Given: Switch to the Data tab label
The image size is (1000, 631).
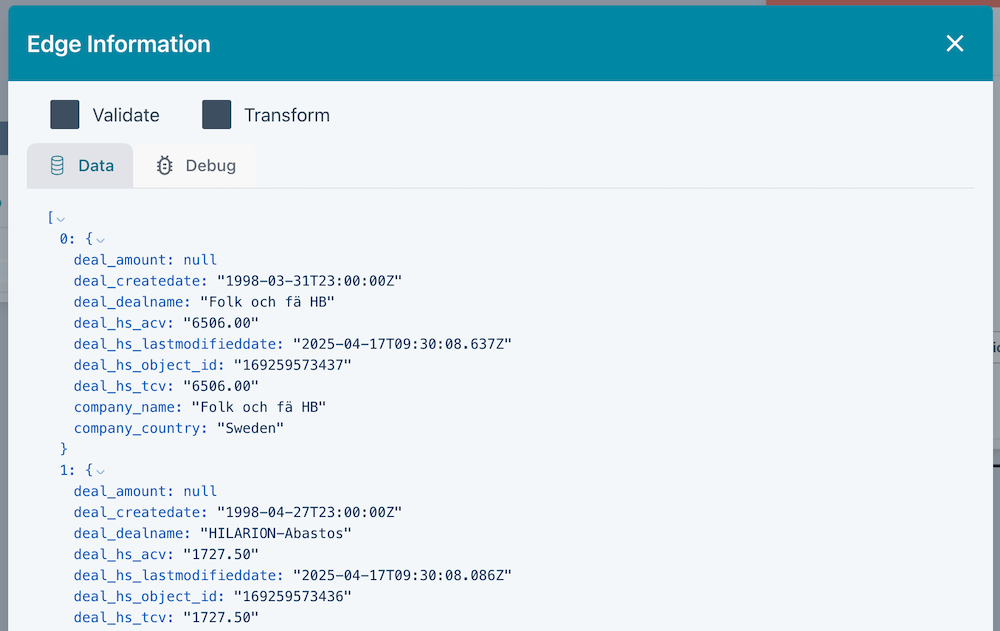Looking at the screenshot, I should (x=96, y=166).
